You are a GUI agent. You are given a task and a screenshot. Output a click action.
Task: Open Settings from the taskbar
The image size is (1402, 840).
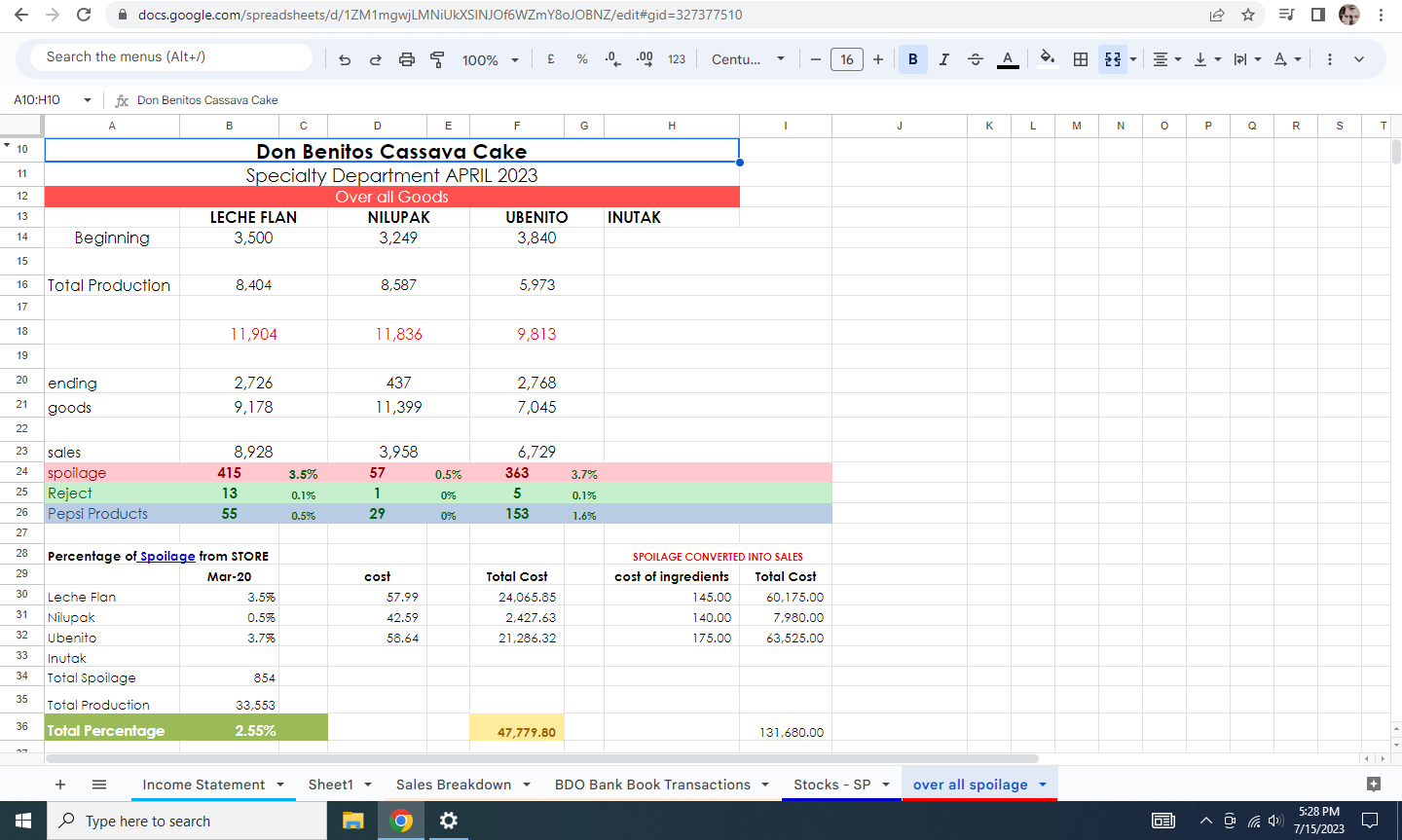click(448, 821)
